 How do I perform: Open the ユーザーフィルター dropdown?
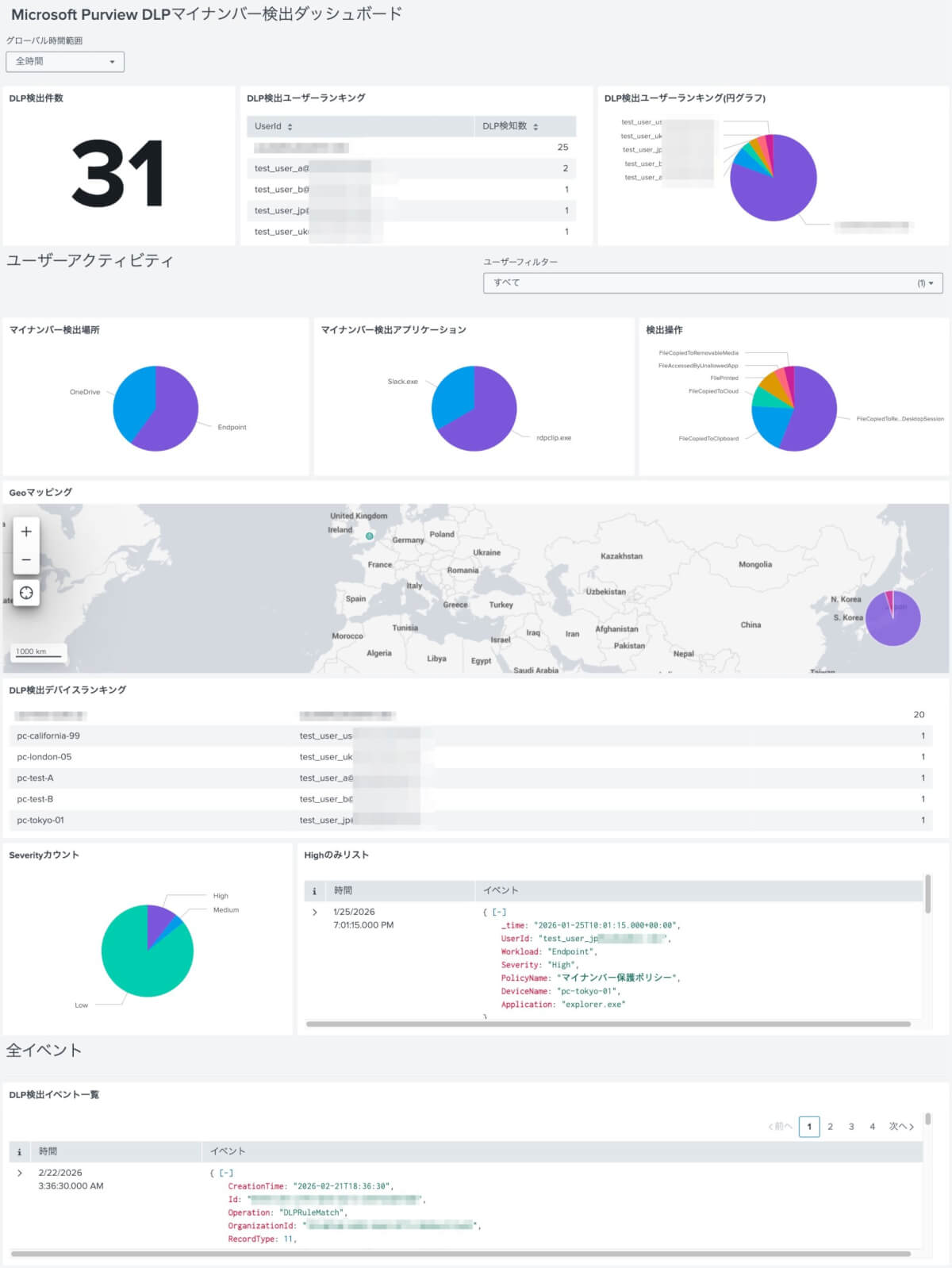tap(712, 283)
